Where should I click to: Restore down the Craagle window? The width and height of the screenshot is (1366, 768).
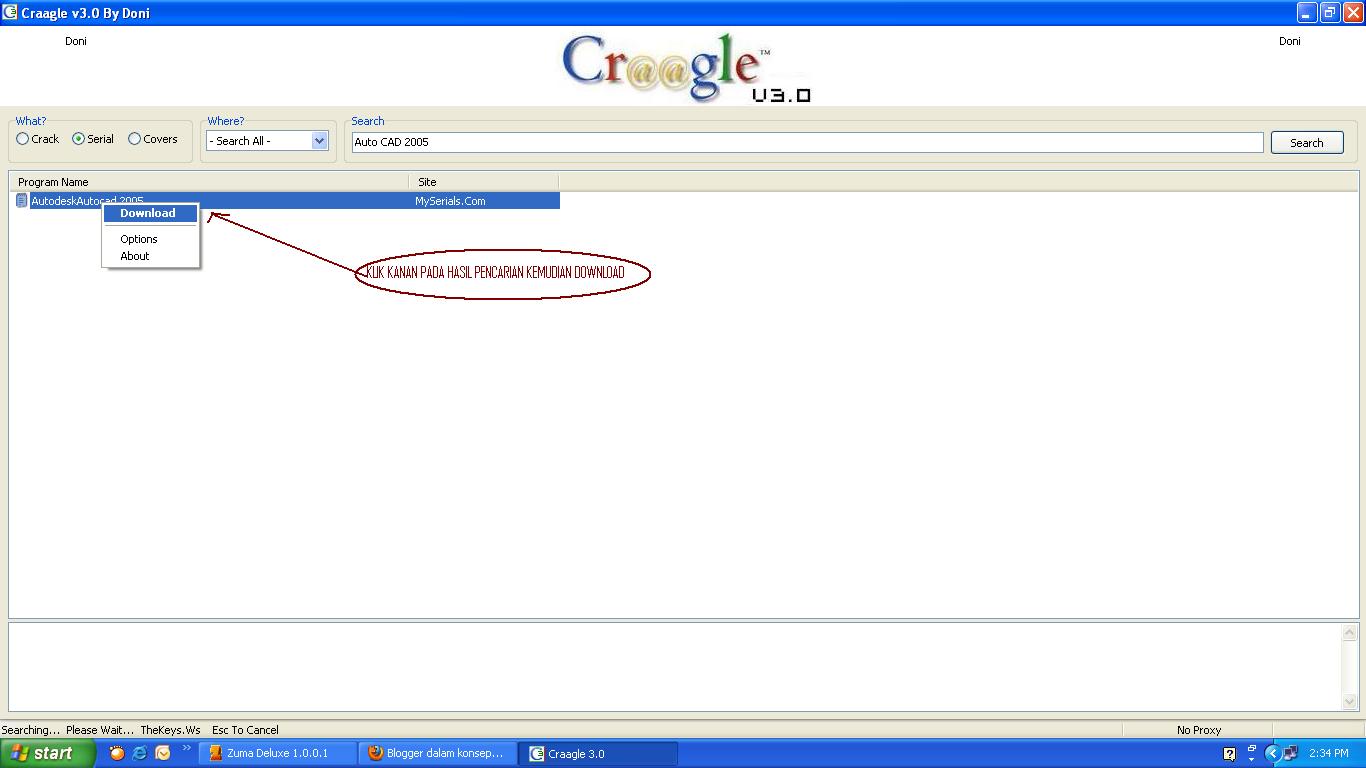(1330, 13)
